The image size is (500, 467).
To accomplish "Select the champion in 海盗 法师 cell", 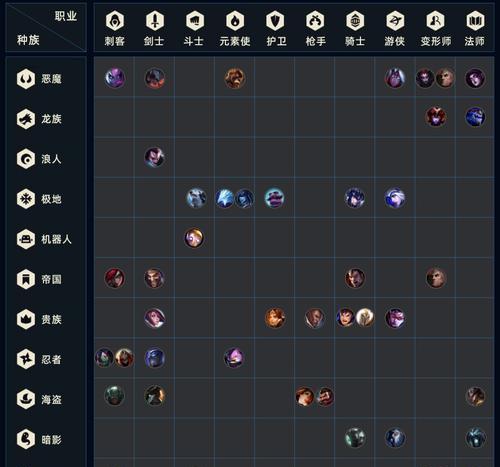I will click(x=476, y=396).
